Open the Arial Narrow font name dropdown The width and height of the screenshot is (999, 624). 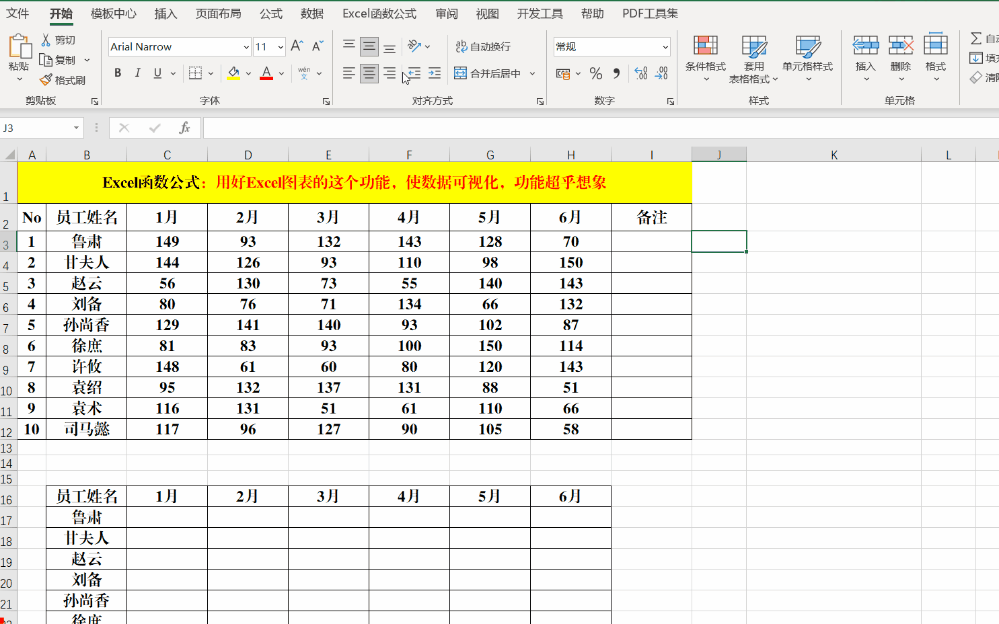246,47
